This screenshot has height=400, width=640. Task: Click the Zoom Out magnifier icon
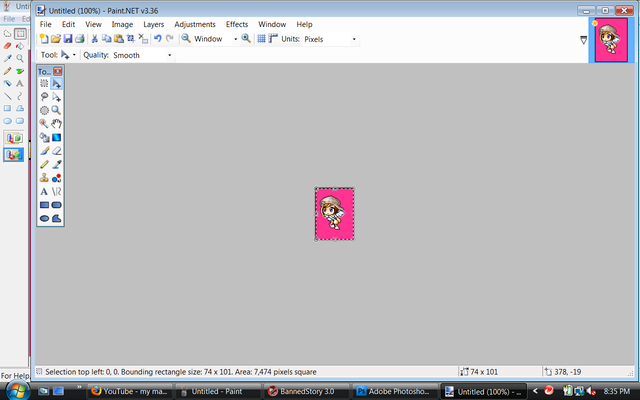pyautogui.click(x=186, y=39)
